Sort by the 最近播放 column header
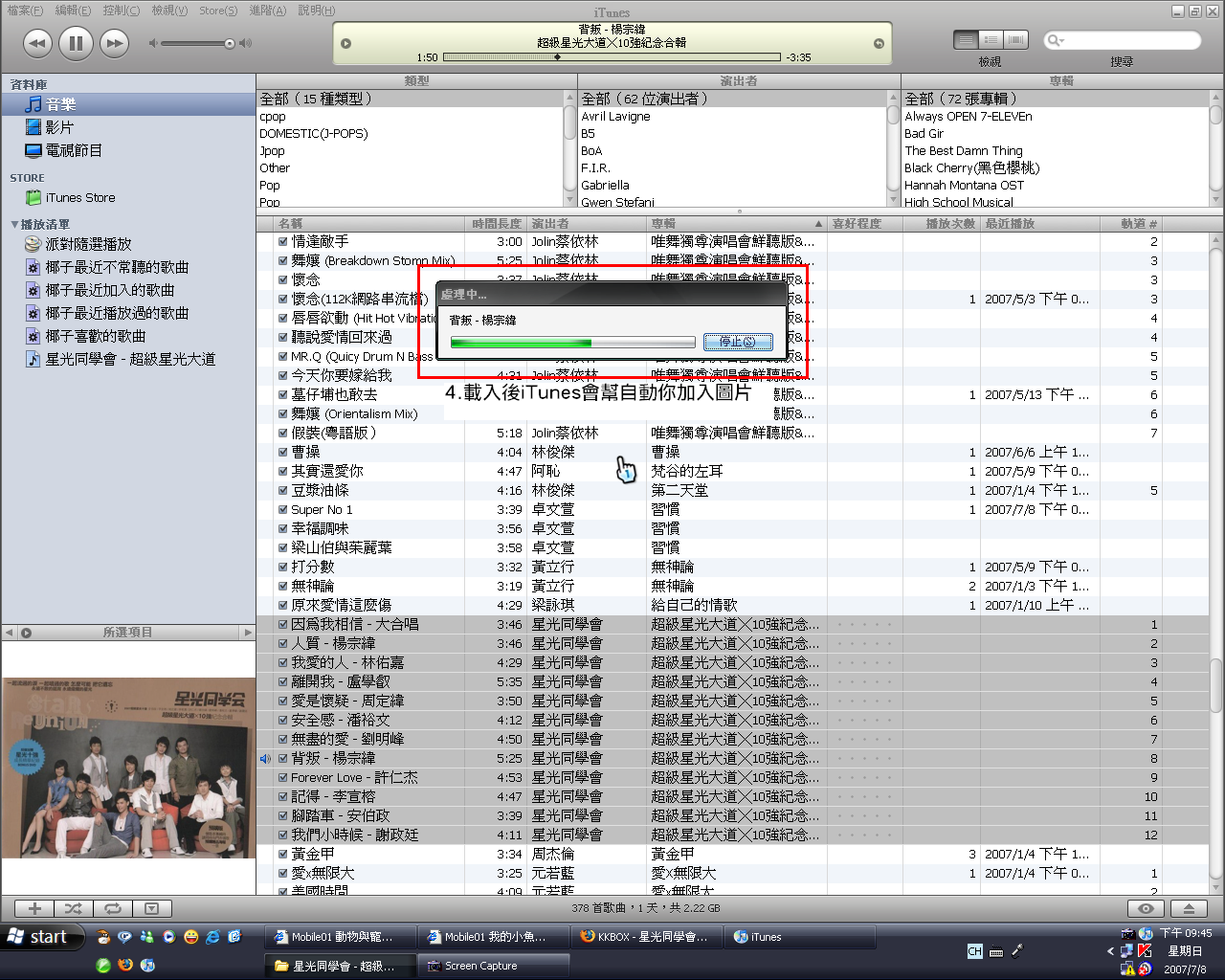Screen dimensions: 1225x980 tap(1040, 224)
